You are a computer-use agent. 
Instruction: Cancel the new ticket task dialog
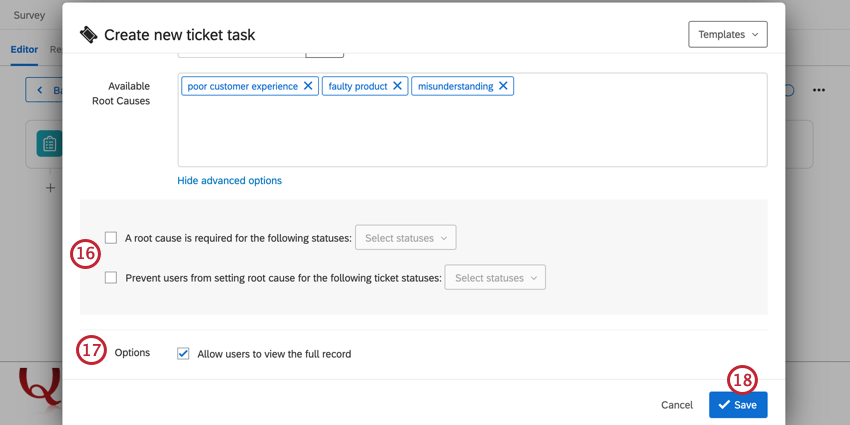(x=677, y=405)
